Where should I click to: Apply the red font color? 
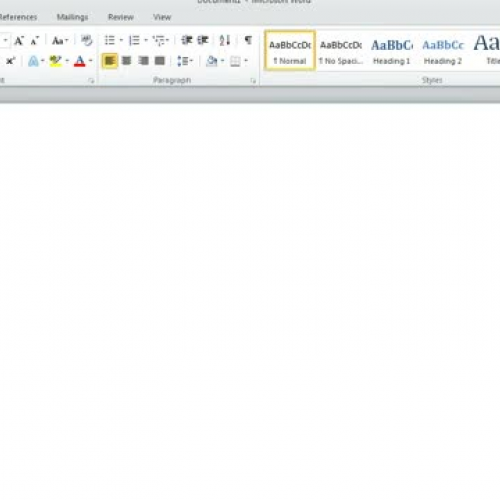point(79,61)
